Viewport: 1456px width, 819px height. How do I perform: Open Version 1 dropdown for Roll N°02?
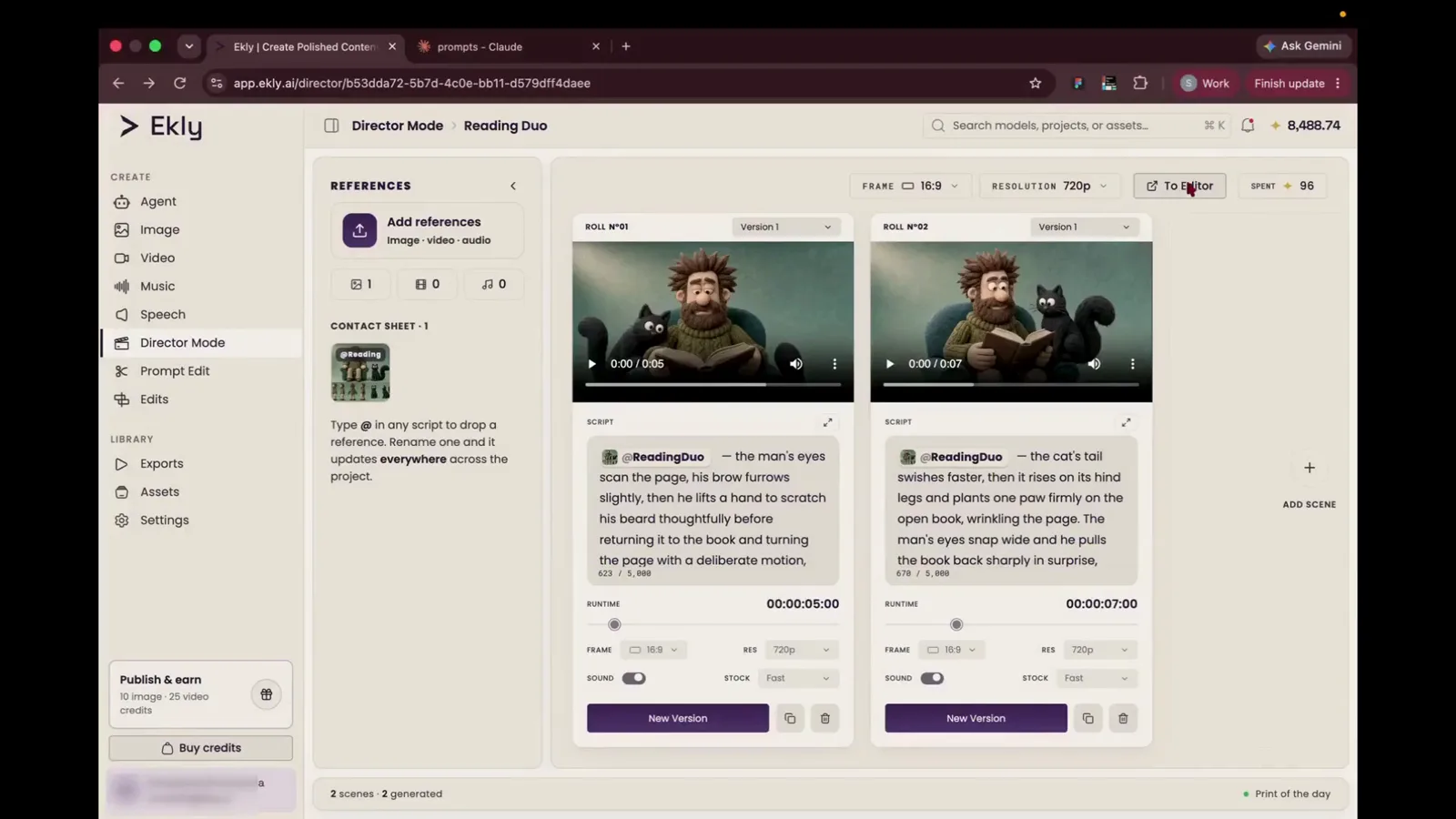[1084, 227]
